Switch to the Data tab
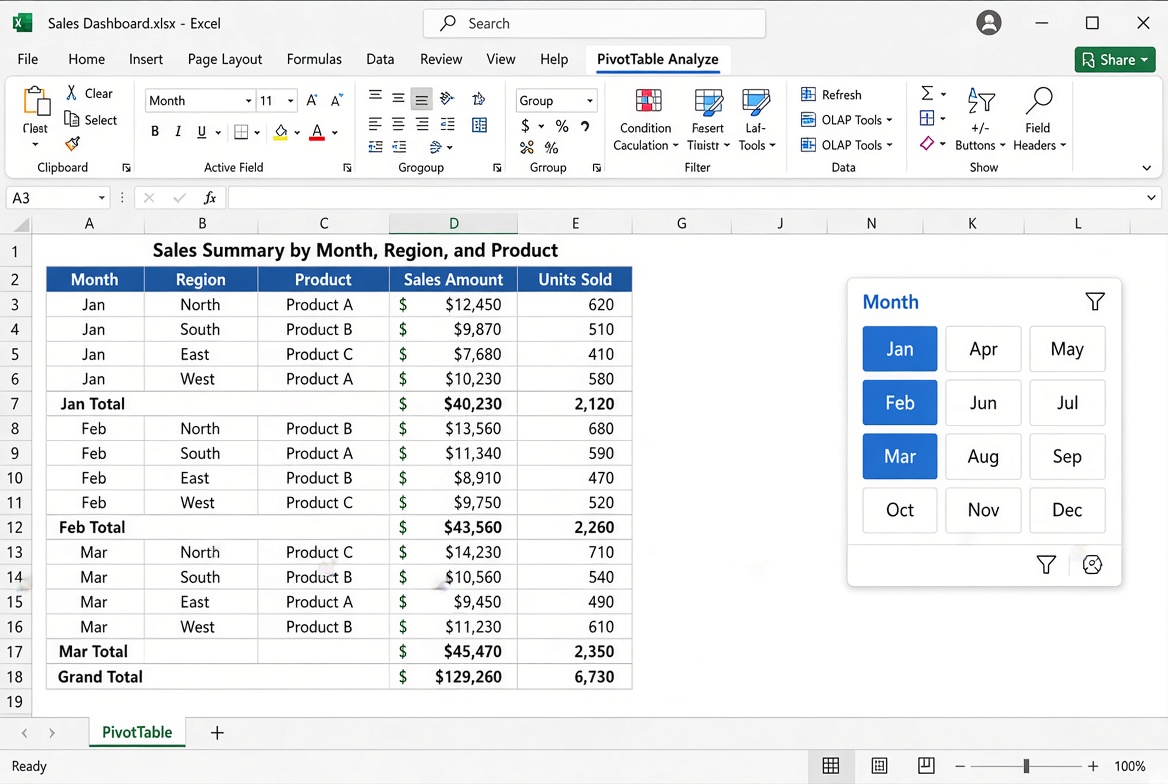The width and height of the screenshot is (1168, 784). click(x=380, y=59)
